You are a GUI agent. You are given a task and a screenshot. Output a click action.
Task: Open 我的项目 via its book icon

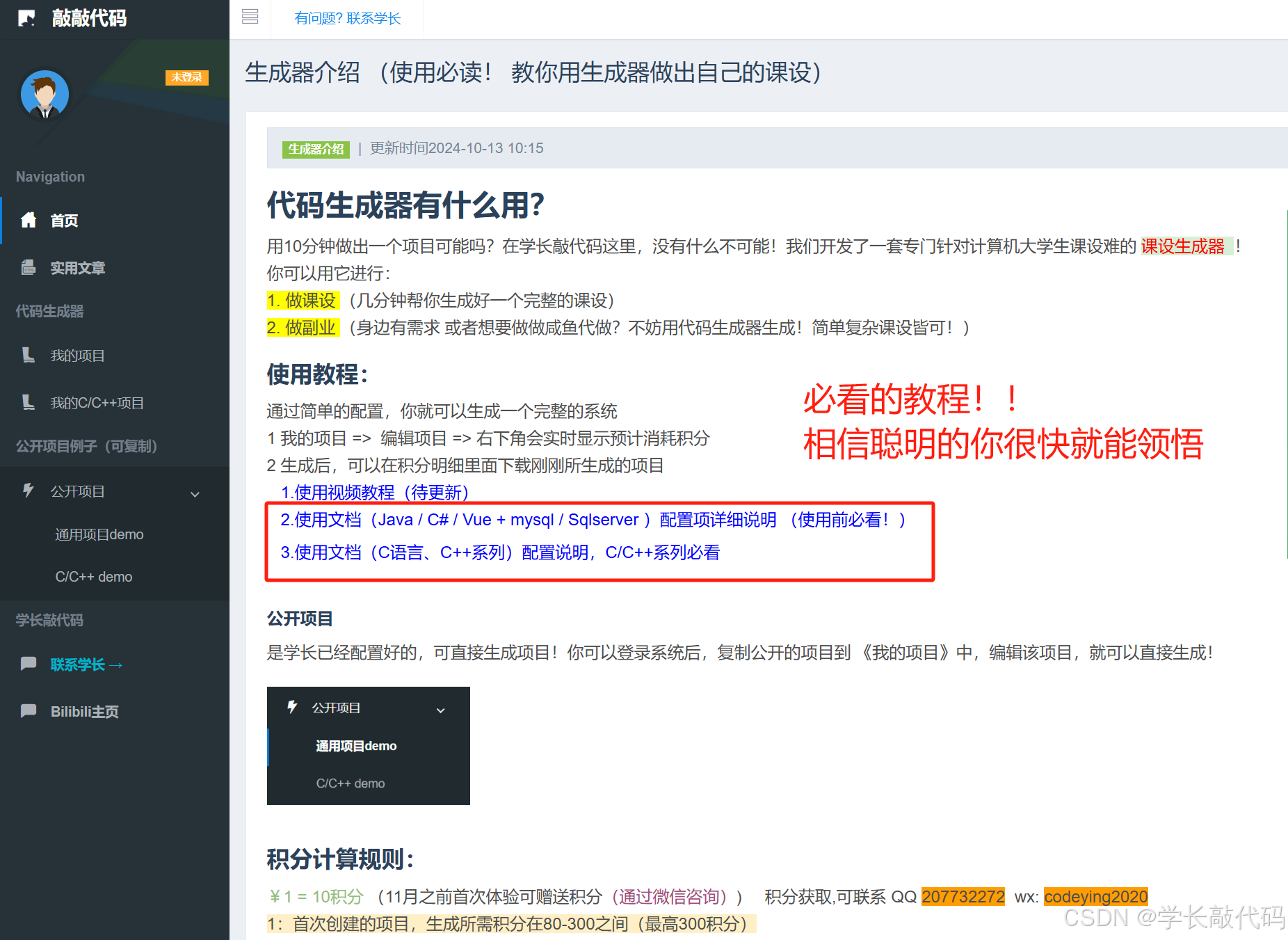point(28,355)
